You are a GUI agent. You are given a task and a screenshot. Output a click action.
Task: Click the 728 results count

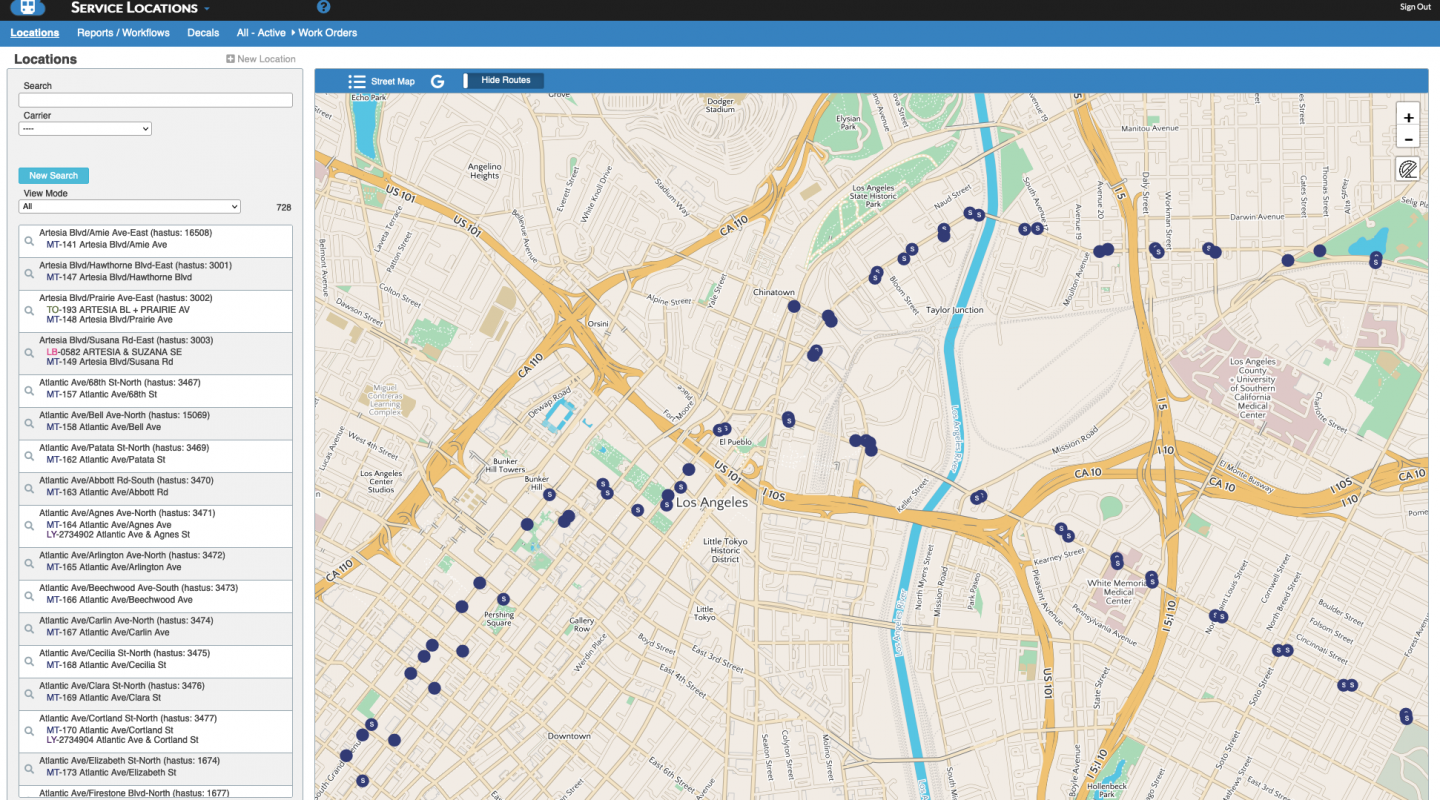(284, 208)
